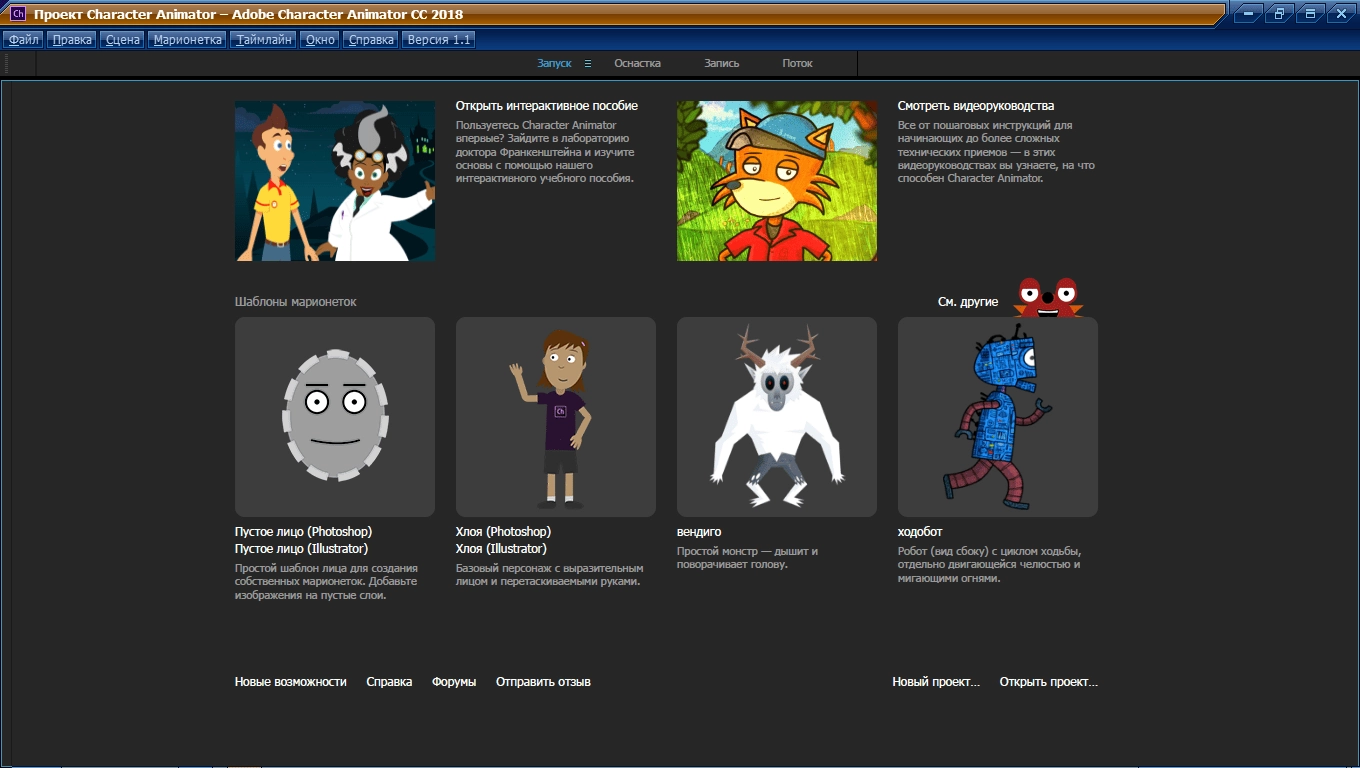Open 'Хлоя (Illustrator)' template
This screenshot has height=768, width=1360.
pos(501,549)
